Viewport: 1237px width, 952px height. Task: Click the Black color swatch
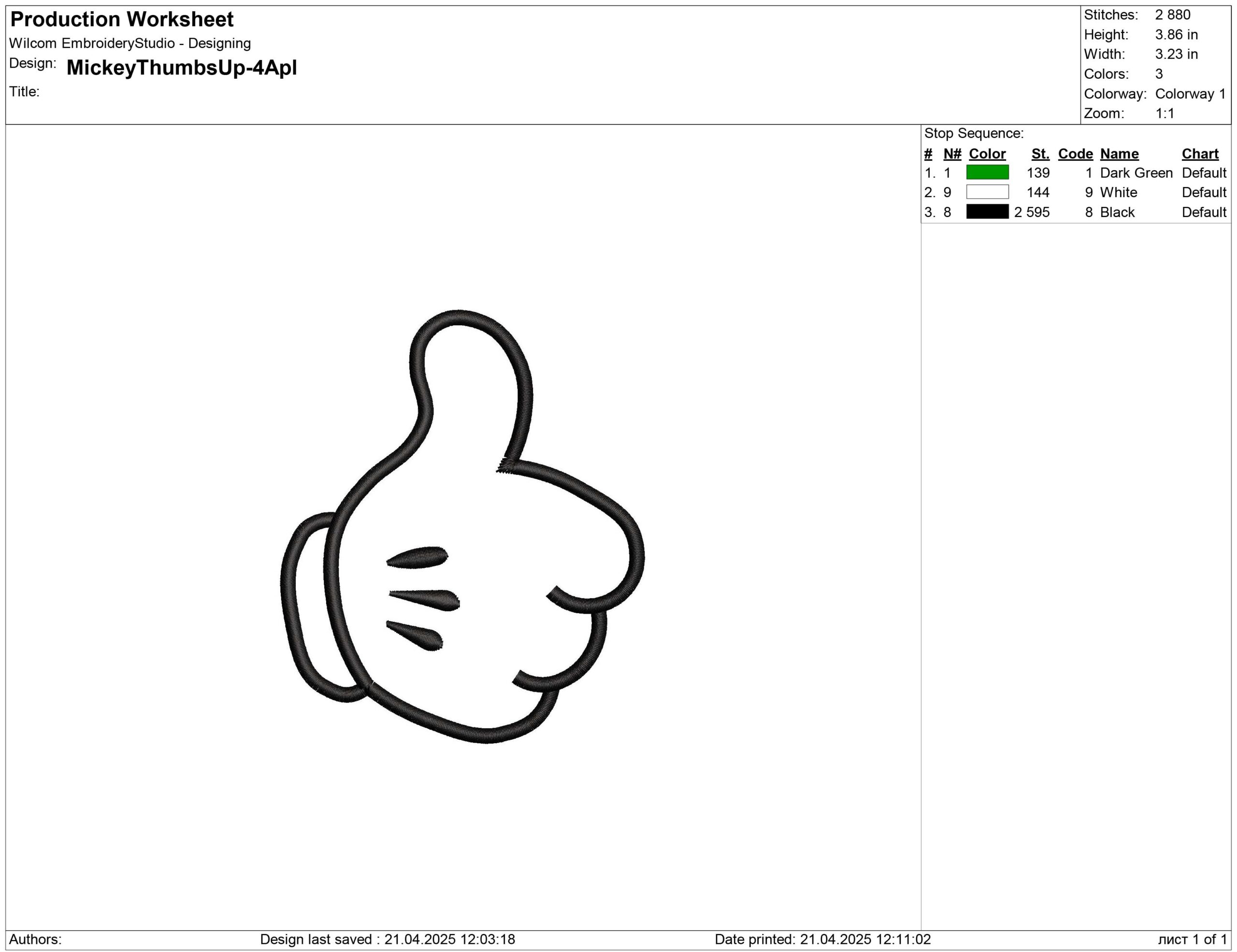pos(987,212)
